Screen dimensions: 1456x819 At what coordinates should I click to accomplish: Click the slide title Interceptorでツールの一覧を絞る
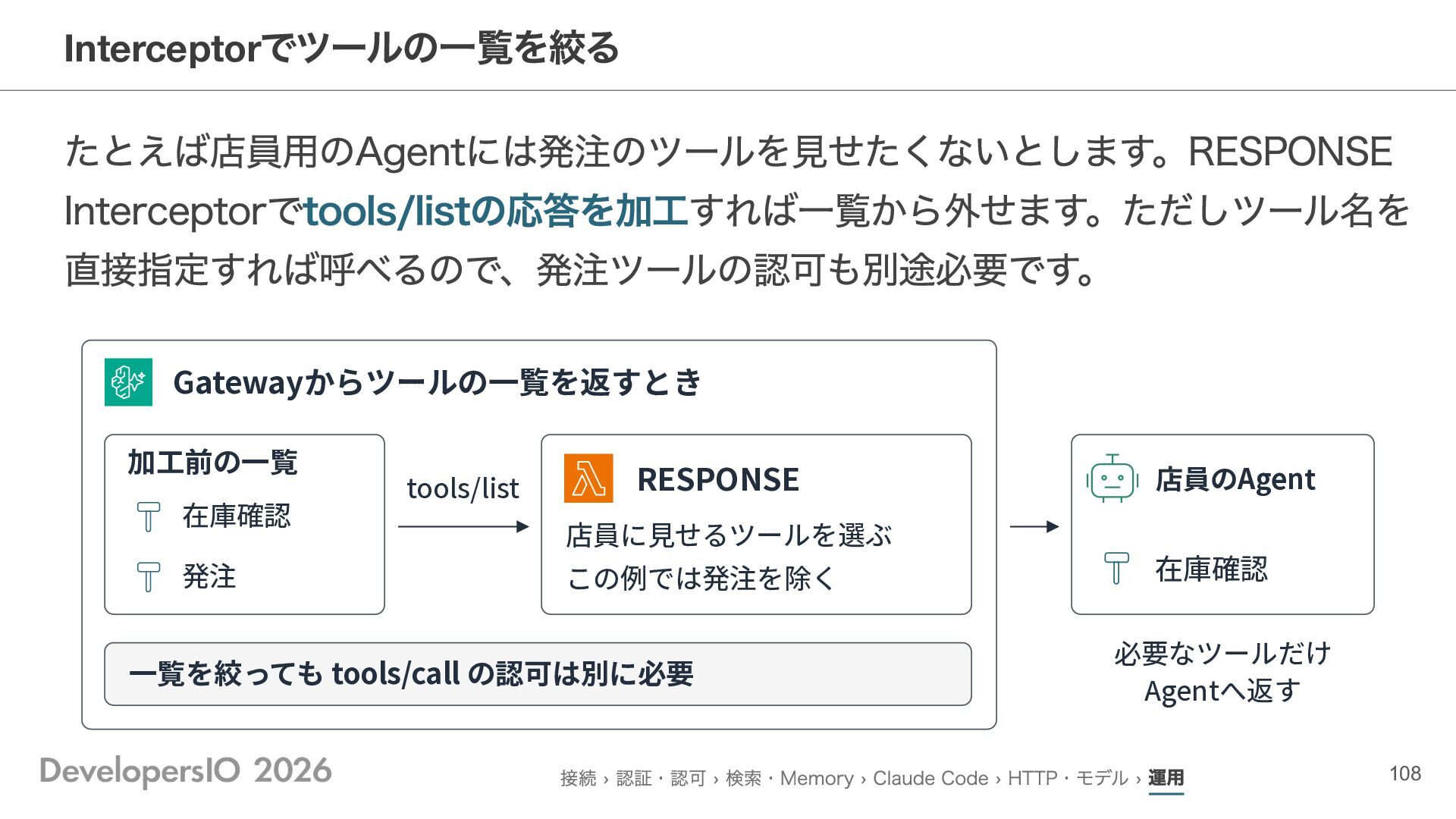click(x=342, y=48)
